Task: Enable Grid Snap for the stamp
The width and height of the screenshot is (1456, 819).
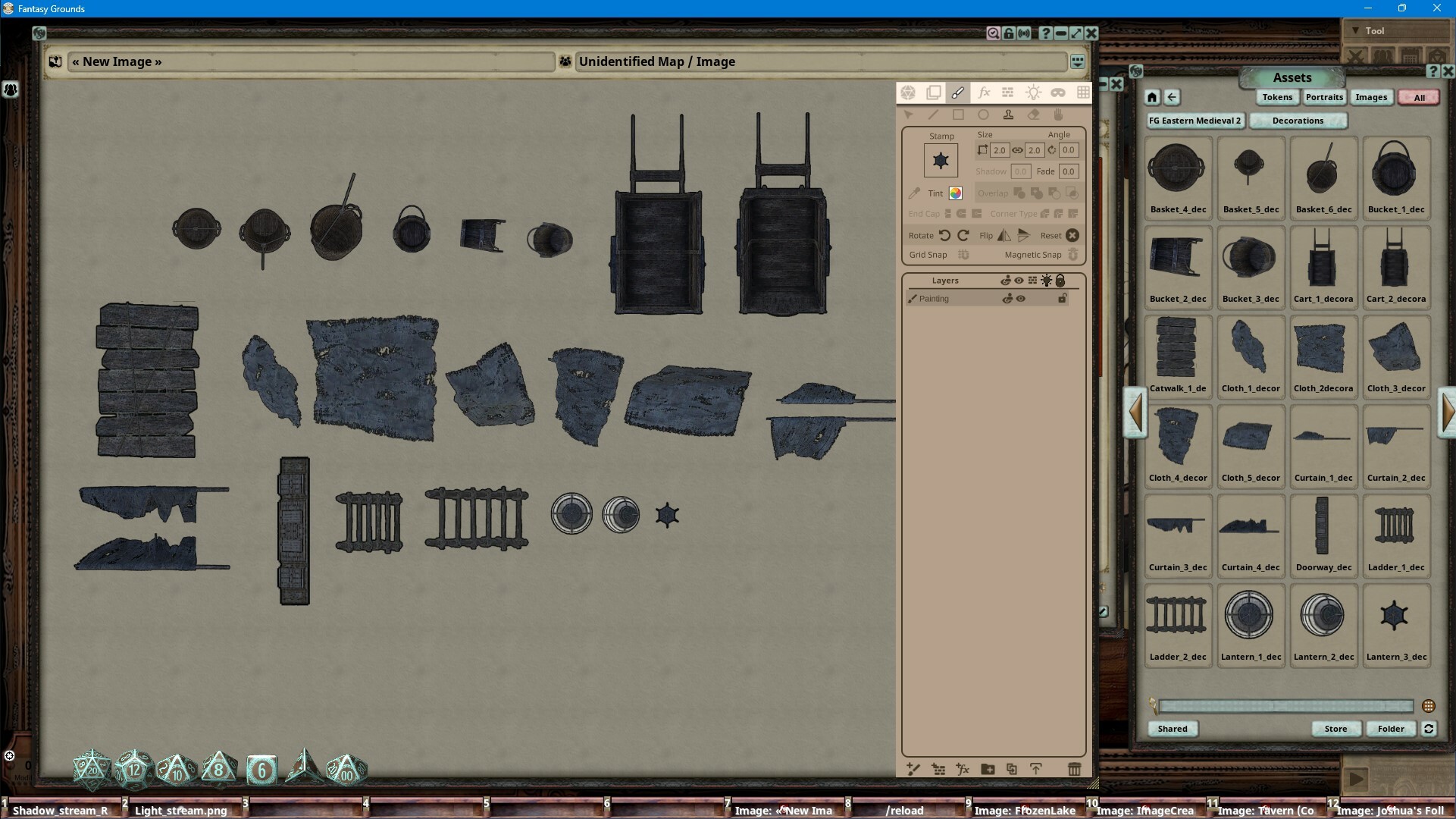Action: click(x=964, y=255)
